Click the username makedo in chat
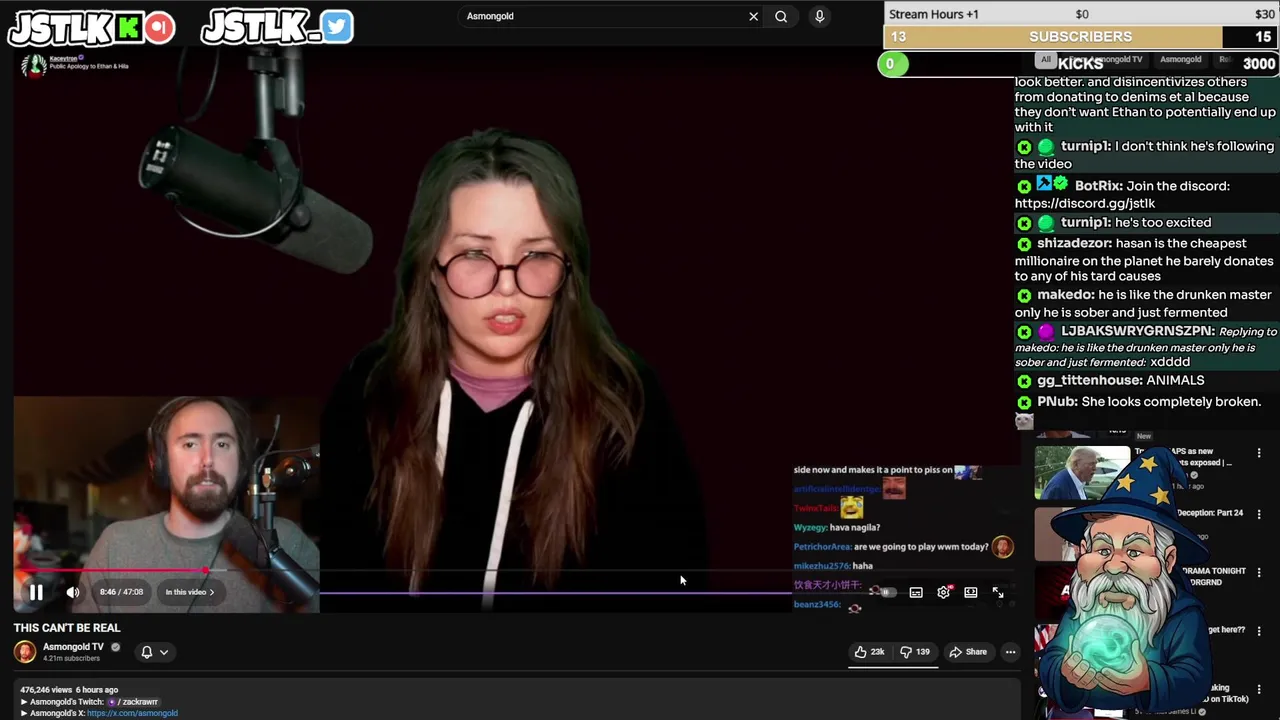This screenshot has height=720, width=1280. click(x=1064, y=295)
